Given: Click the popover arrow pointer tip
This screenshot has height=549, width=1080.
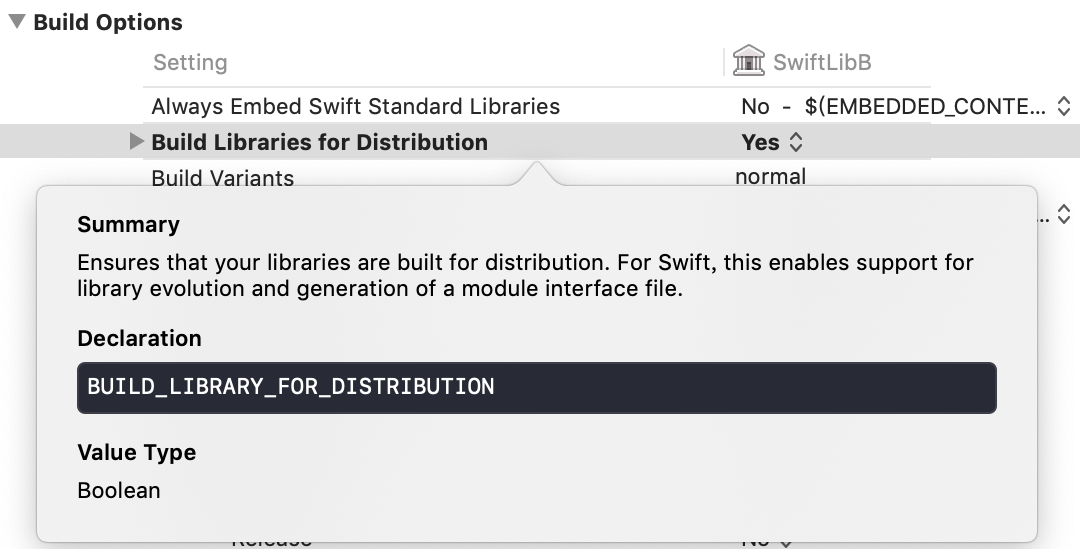Looking at the screenshot, I should (538, 168).
